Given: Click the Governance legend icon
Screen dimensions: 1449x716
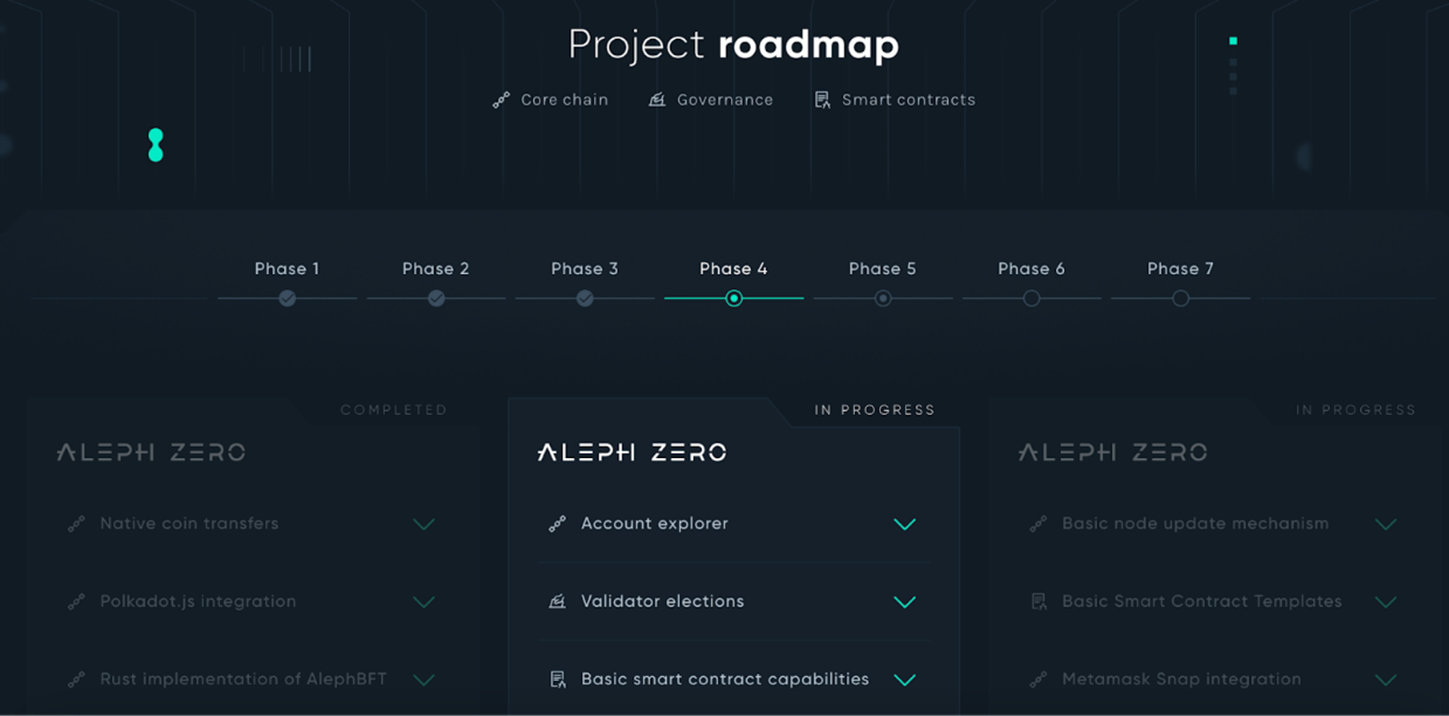Looking at the screenshot, I should click(657, 100).
